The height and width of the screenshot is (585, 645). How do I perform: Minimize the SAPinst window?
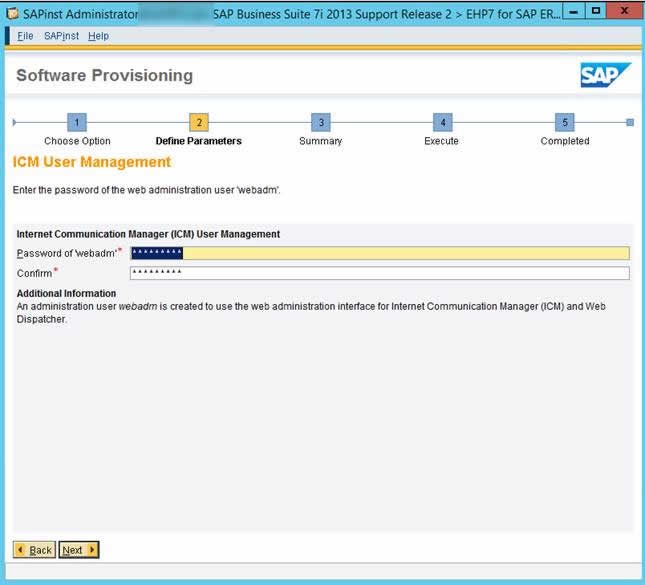point(573,12)
